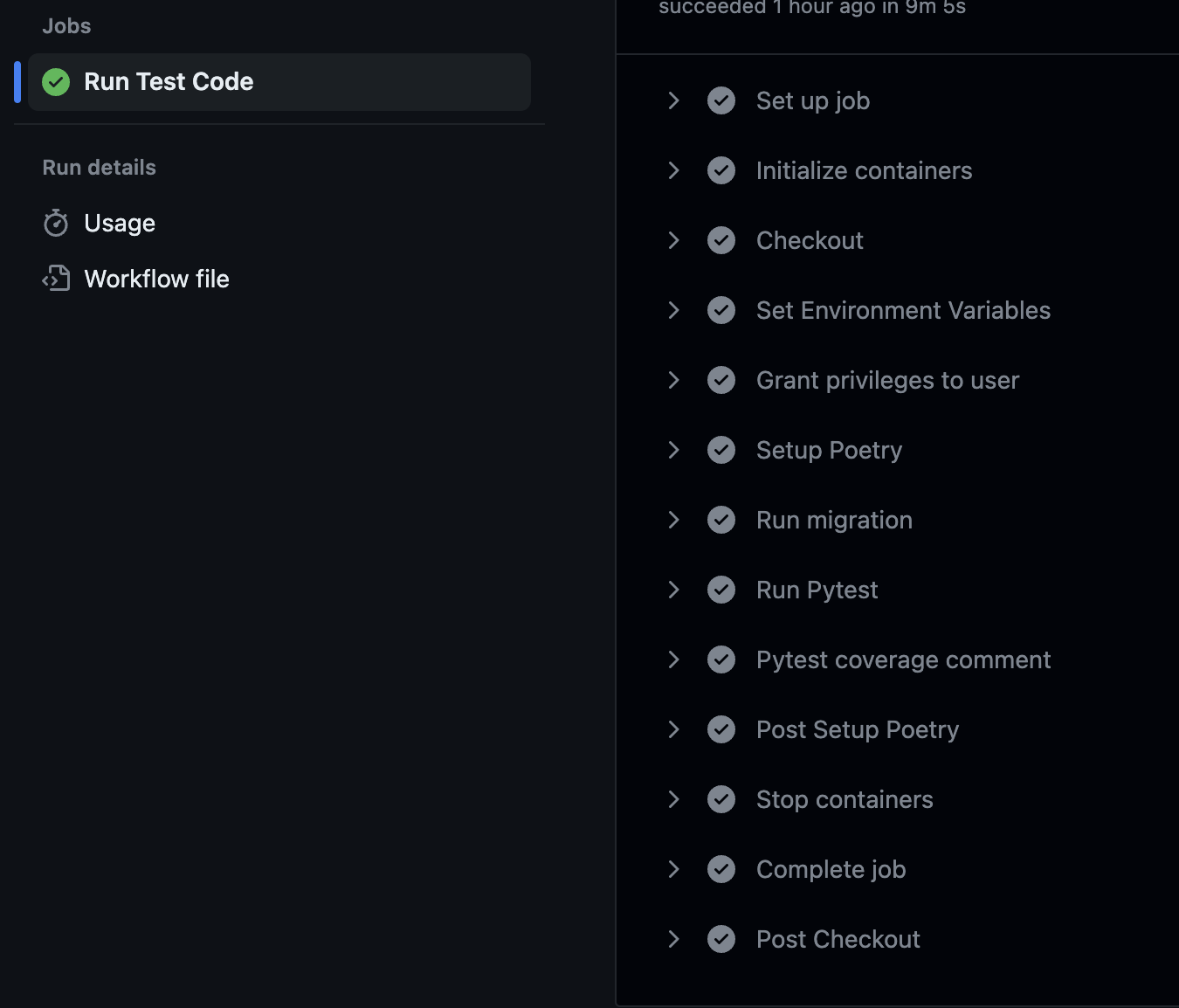Click the workflow file code icon
1179x1008 pixels.
55,278
